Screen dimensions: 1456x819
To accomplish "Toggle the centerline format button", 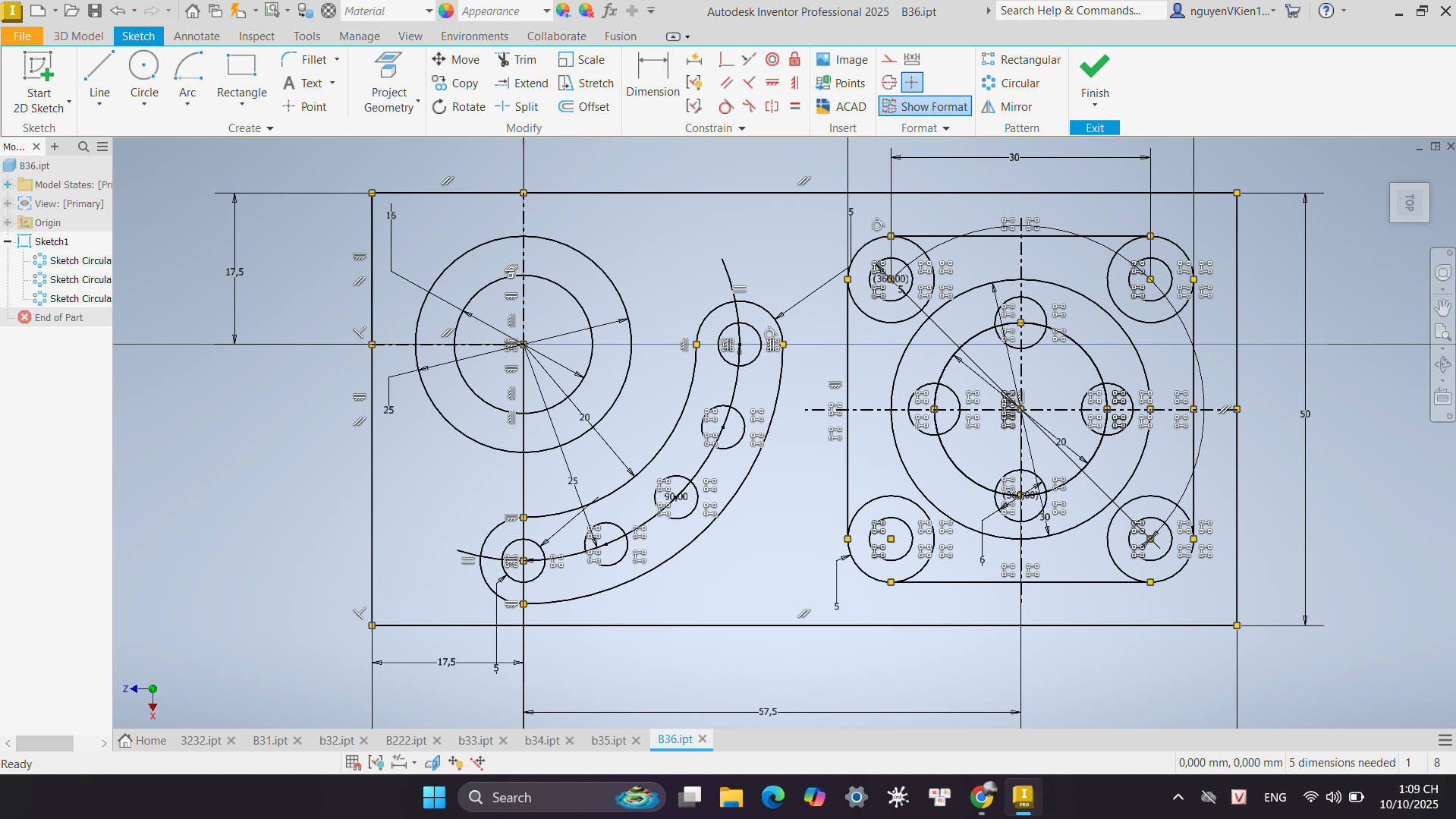I will [x=889, y=83].
